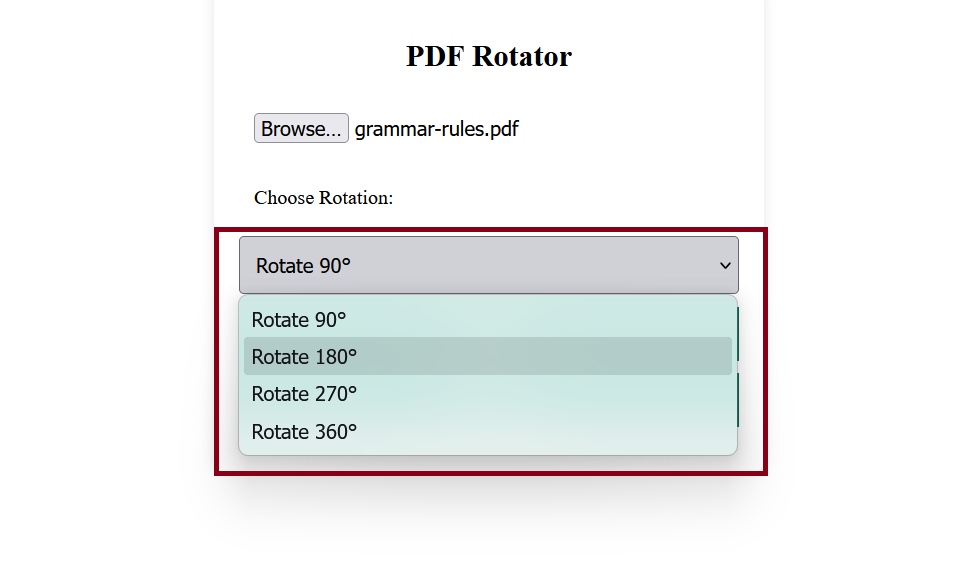This screenshot has height=577, width=972.
Task: Click the combo box showing Rotate 90°
Action: [488, 265]
